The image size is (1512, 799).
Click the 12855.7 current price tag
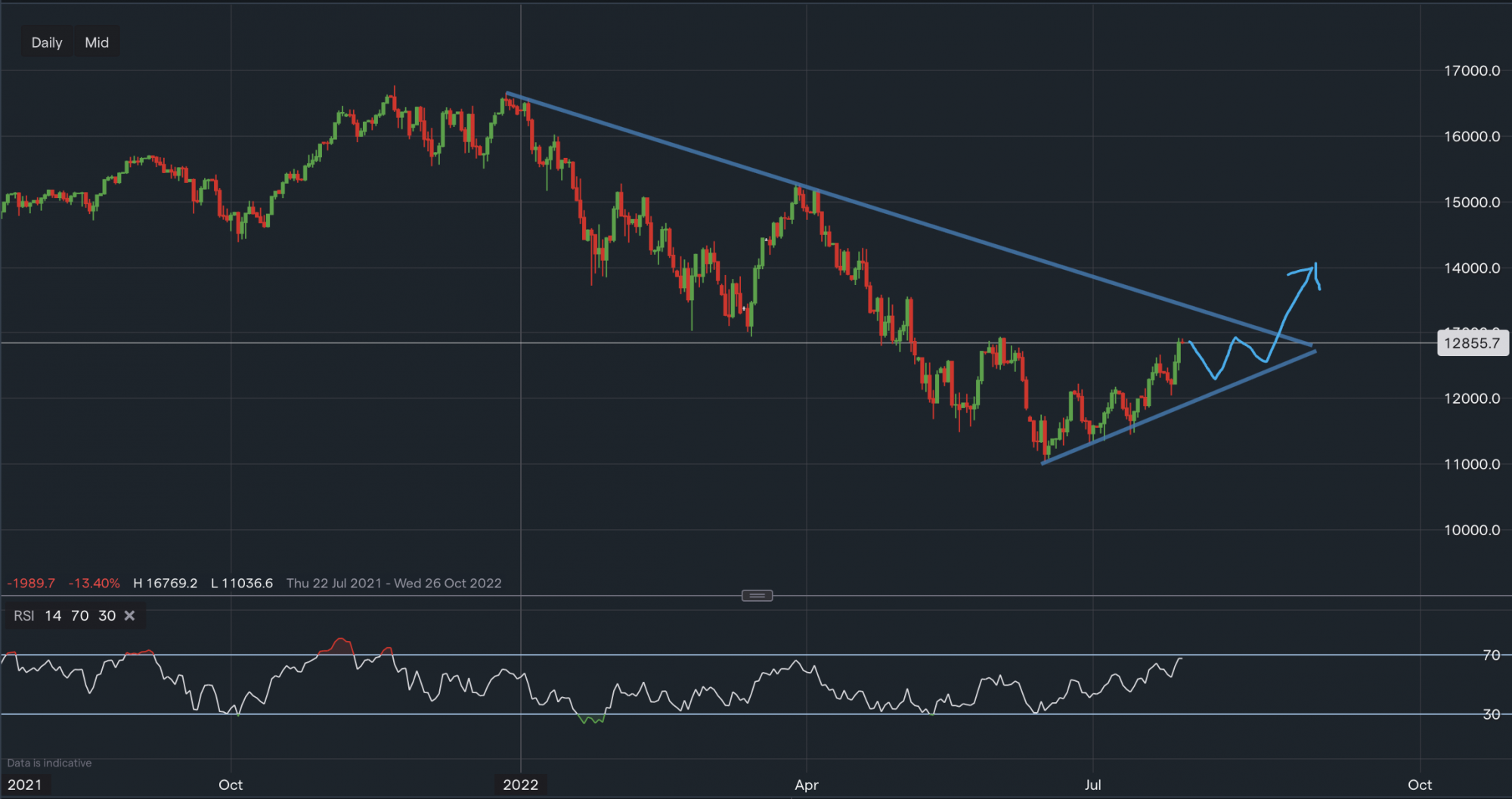point(1471,343)
